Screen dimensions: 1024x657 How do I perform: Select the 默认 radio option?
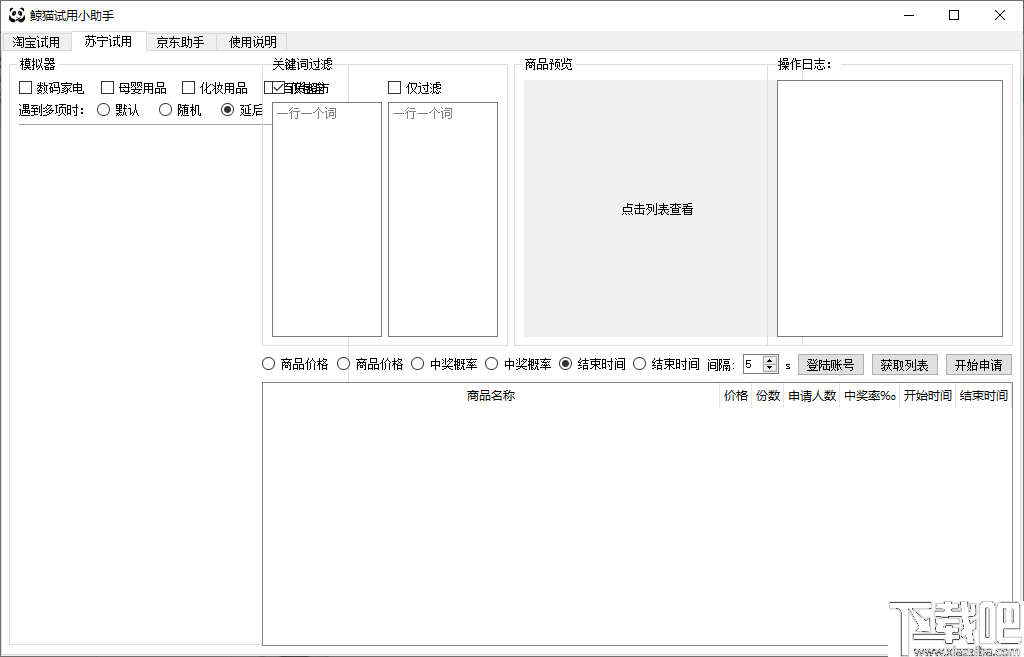[104, 110]
